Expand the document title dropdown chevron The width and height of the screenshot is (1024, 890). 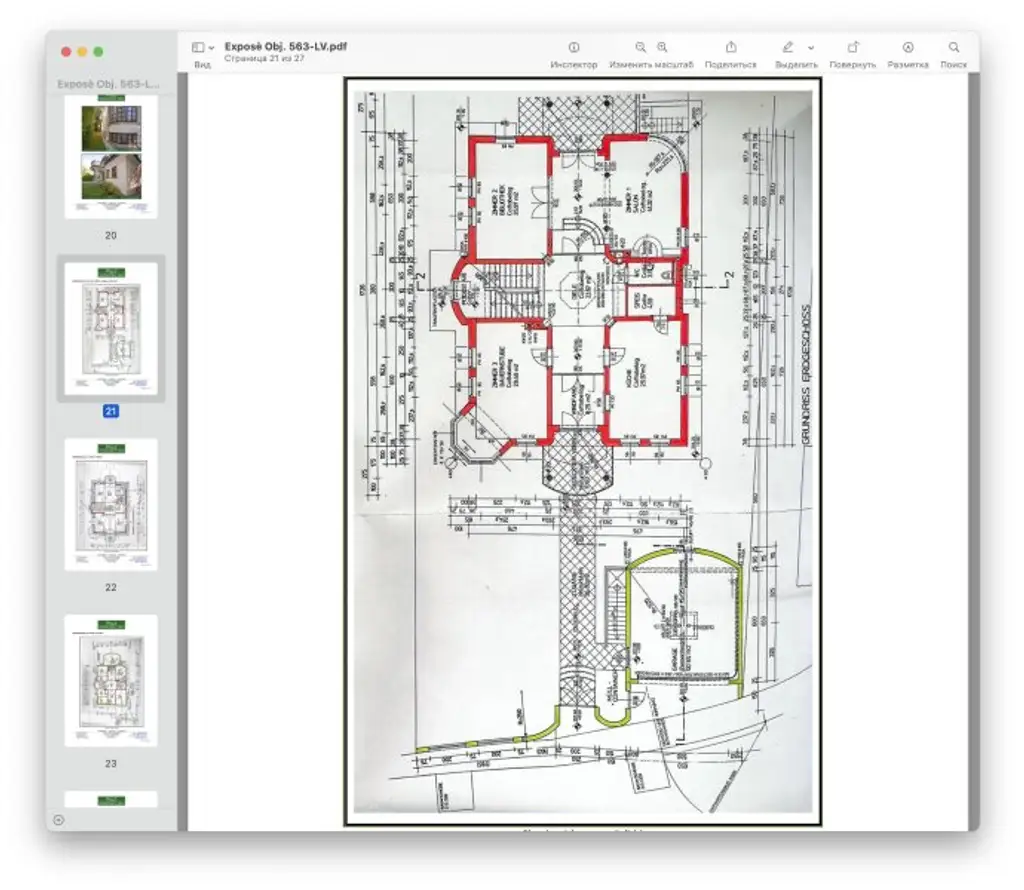pos(212,46)
